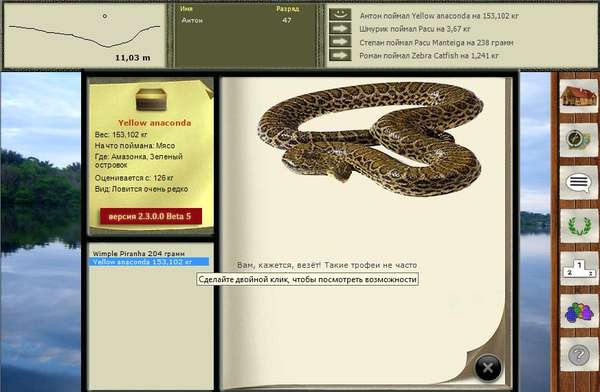
Task: Click the depth reading 11,03 m
Action: click(x=133, y=58)
